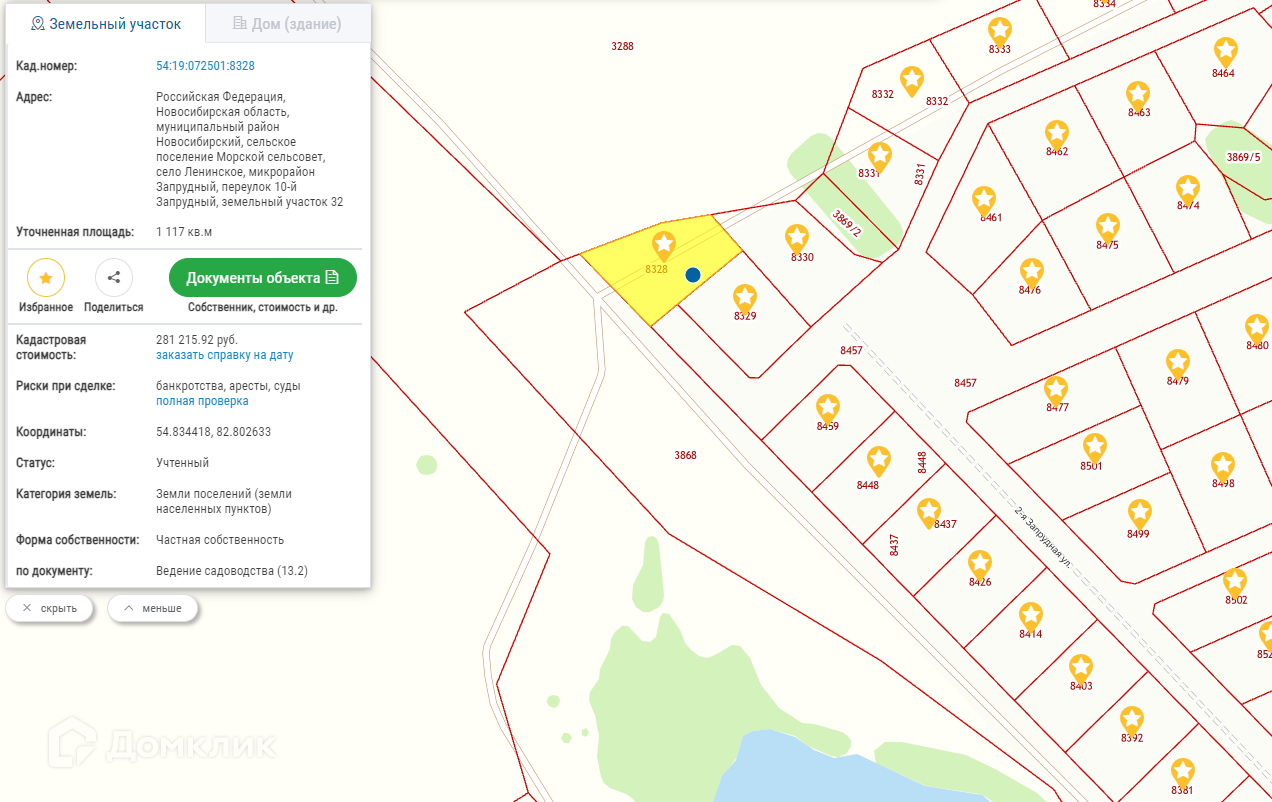Image resolution: width=1272 pixels, height=802 pixels.
Task: Click the 3869/2 green parcel label
Action: pyautogui.click(x=846, y=221)
